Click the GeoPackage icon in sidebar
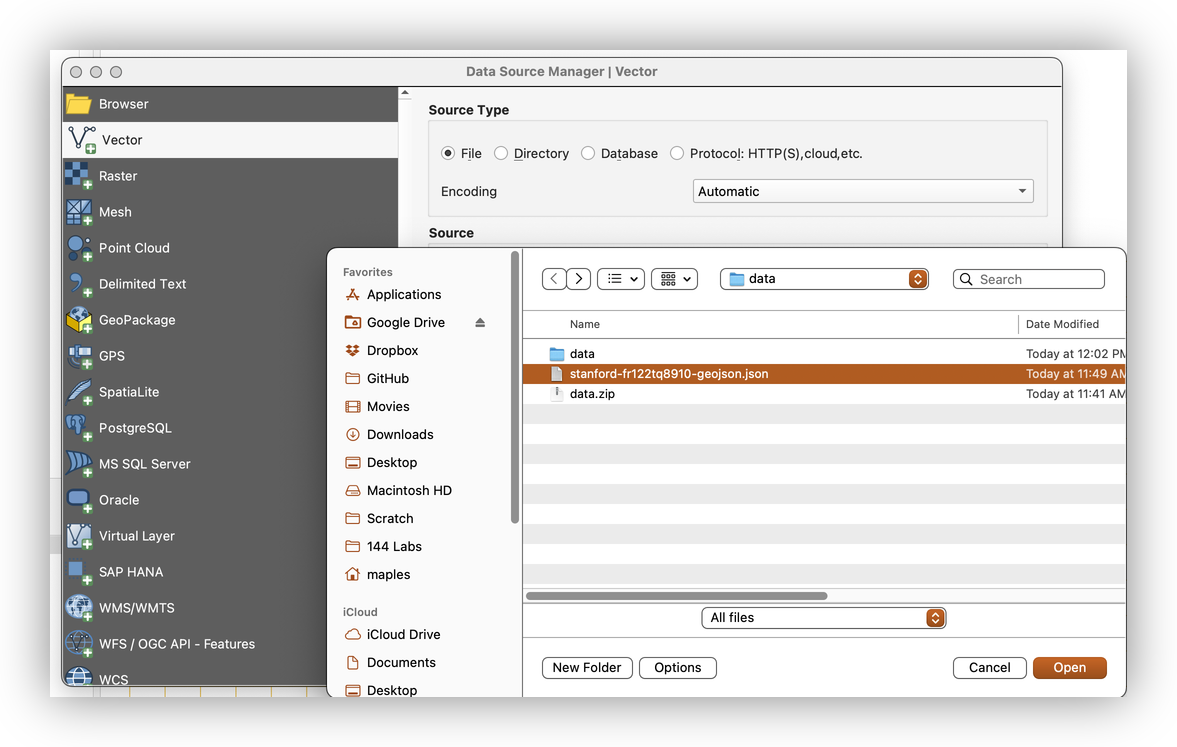Viewport: 1177px width, 747px height. pyautogui.click(x=79, y=320)
